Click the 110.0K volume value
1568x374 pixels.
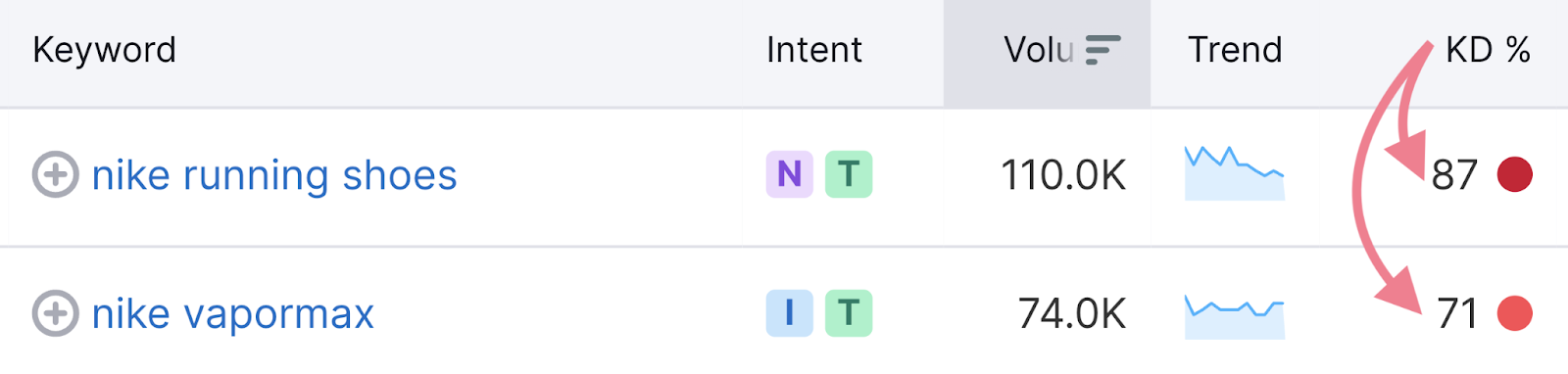pos(1063,175)
